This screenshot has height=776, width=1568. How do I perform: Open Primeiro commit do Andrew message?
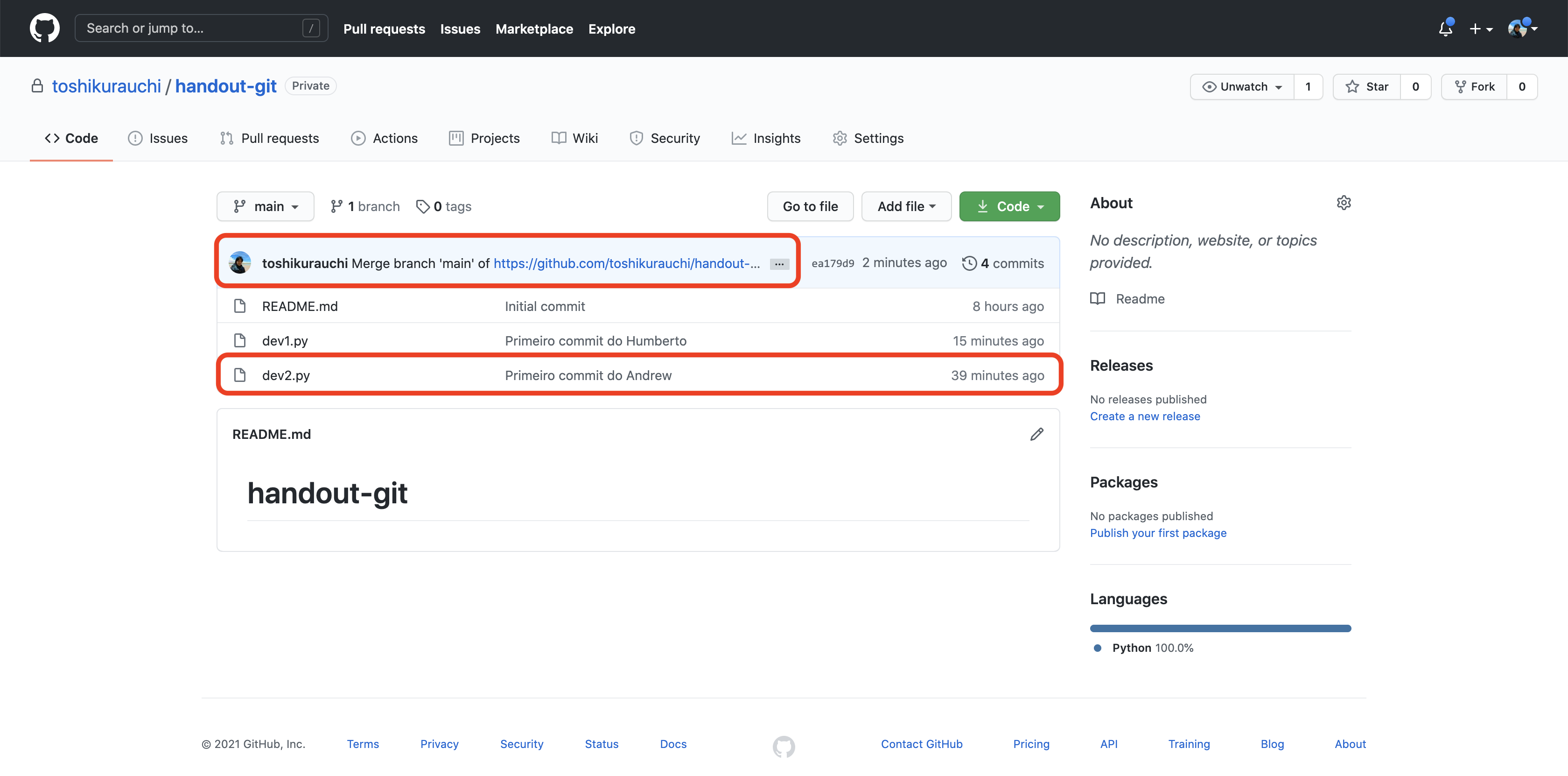point(588,375)
